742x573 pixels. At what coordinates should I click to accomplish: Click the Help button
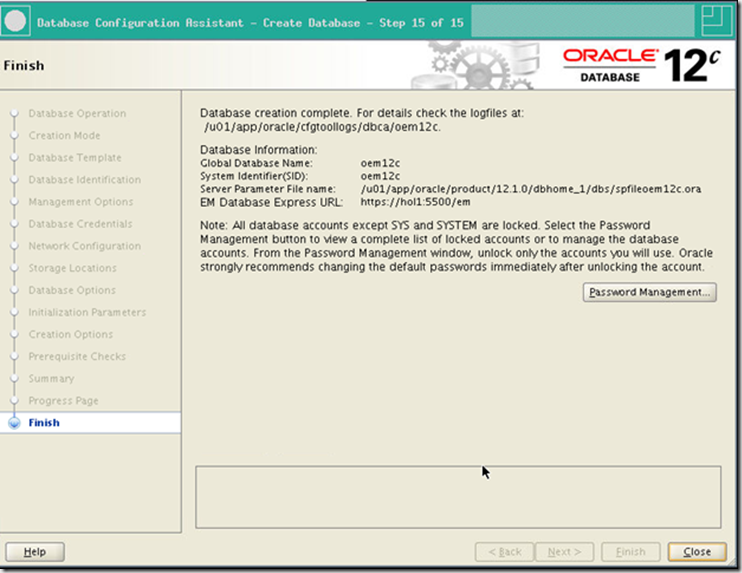[35, 552]
